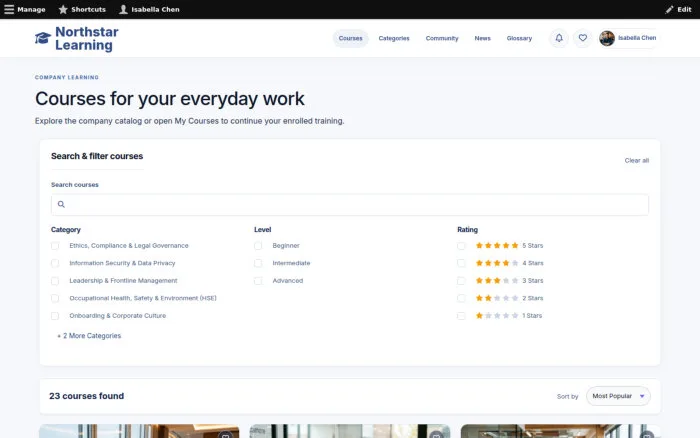Open the Shortcuts star menu
700x438 pixels.
82,9
